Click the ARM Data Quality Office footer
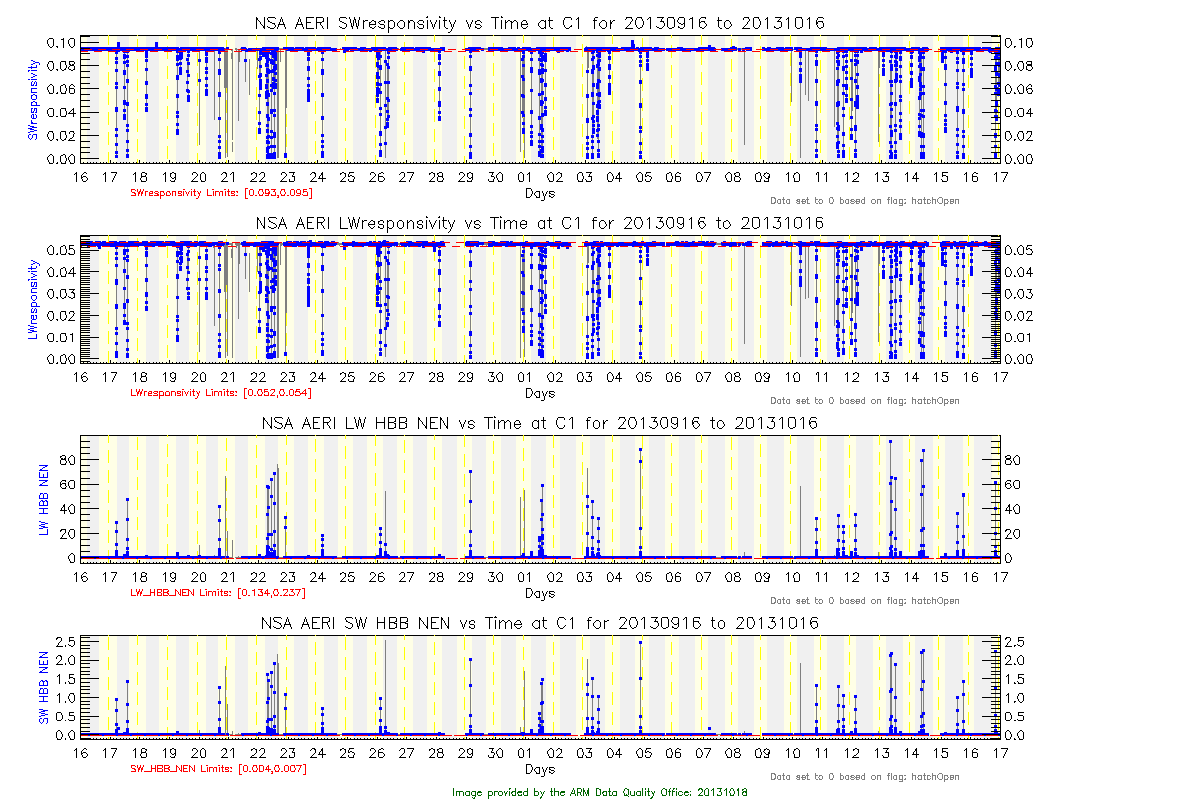The height and width of the screenshot is (800, 1200). coord(600,792)
